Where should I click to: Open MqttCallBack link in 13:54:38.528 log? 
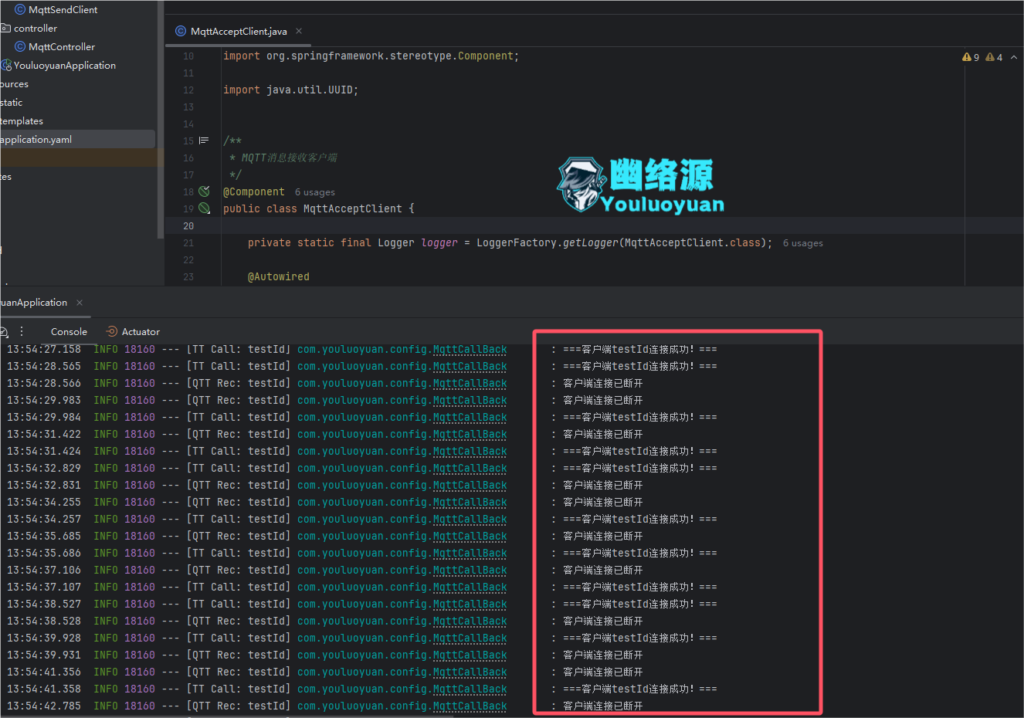pyautogui.click(x=470, y=621)
